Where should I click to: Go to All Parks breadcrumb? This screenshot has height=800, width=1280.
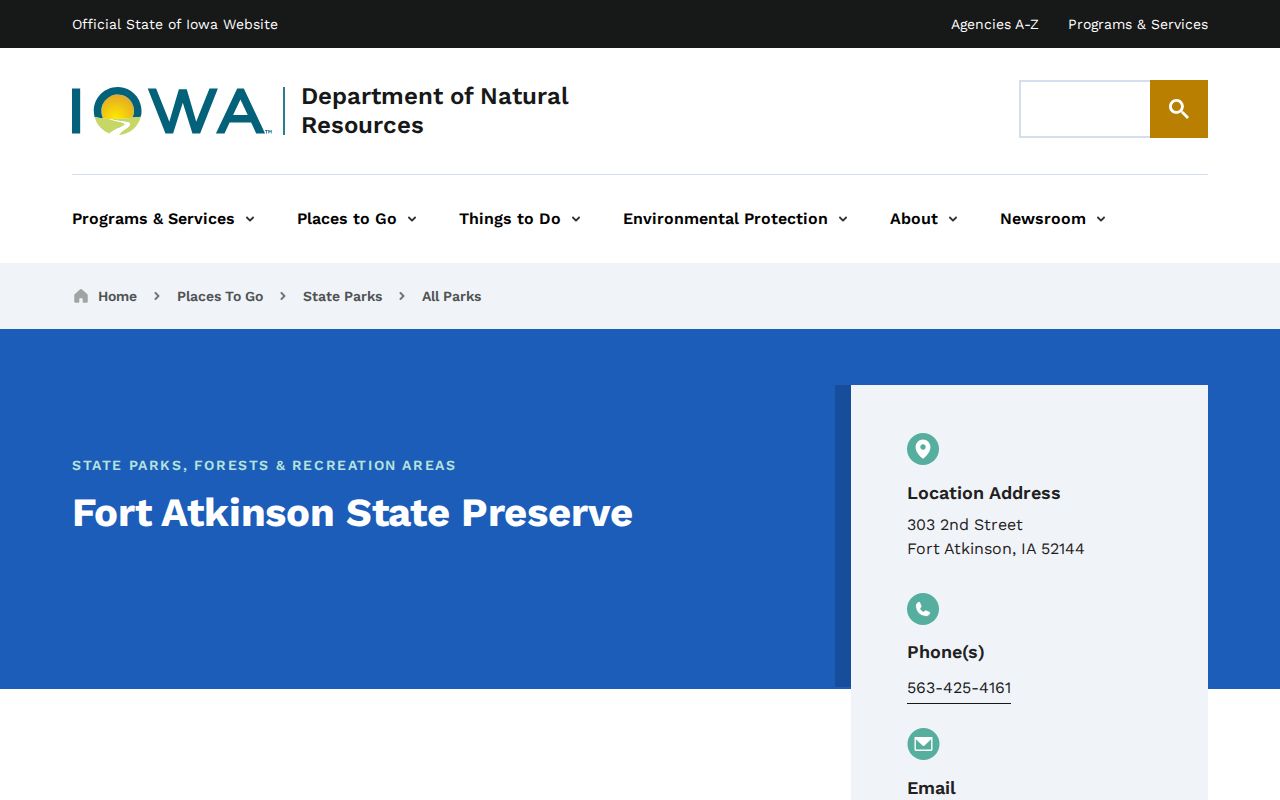451,296
